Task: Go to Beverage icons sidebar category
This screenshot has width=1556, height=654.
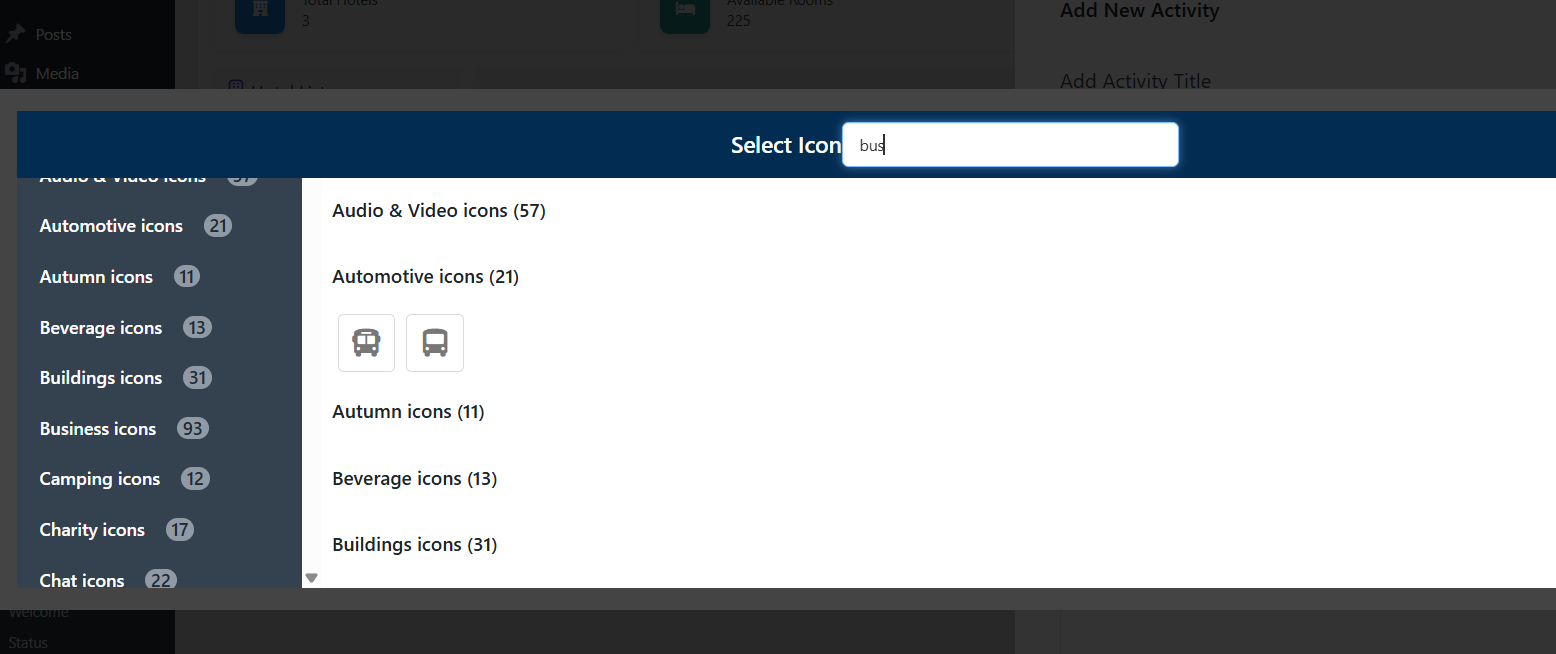Action: (x=101, y=328)
